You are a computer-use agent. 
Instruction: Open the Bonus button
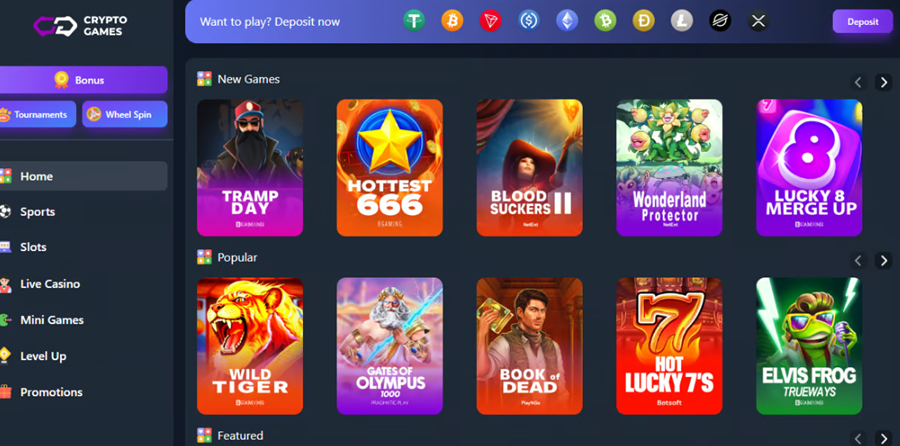[x=83, y=80]
